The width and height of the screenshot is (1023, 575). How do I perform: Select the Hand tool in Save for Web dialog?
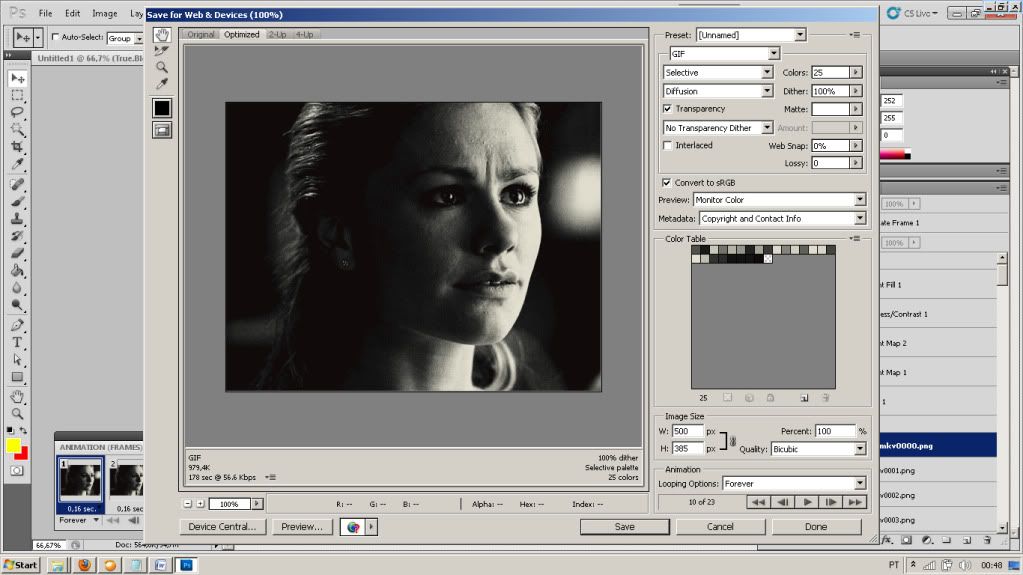tap(161, 34)
